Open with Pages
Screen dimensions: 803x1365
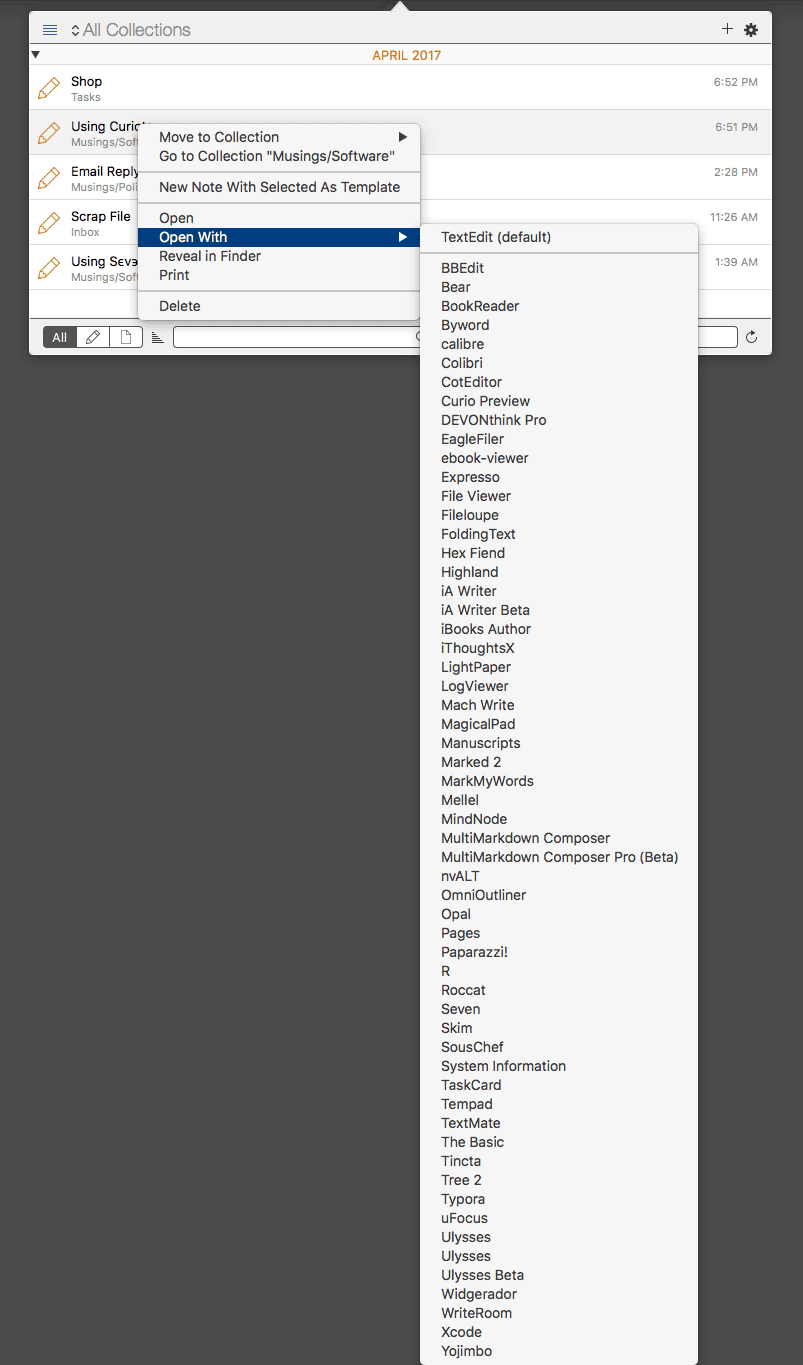click(559, 933)
